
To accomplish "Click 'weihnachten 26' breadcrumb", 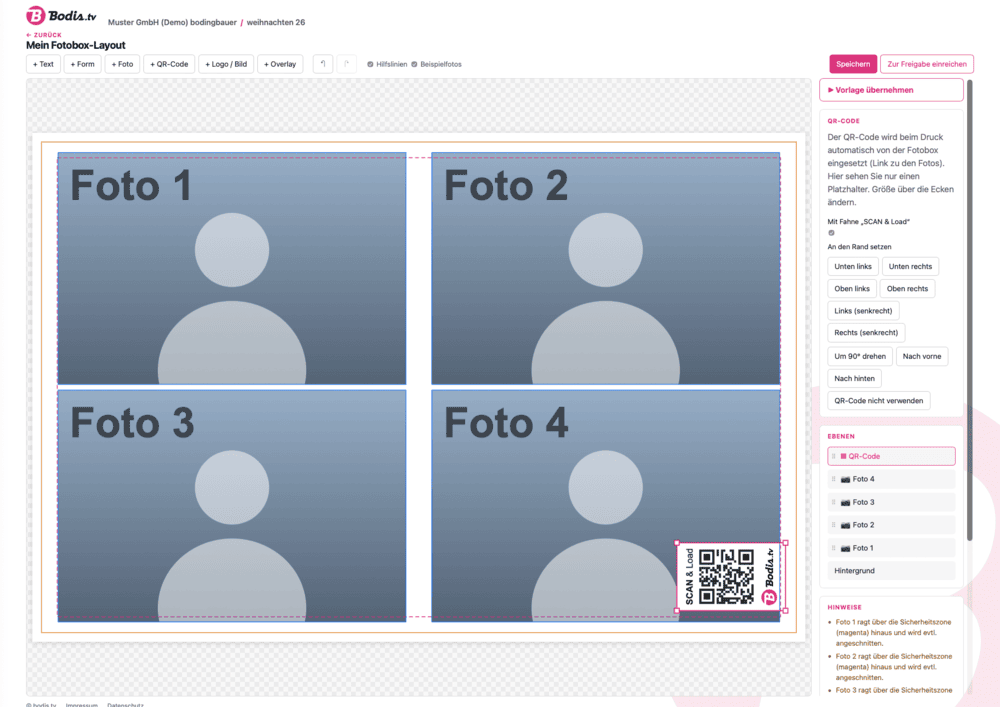I will [x=276, y=22].
